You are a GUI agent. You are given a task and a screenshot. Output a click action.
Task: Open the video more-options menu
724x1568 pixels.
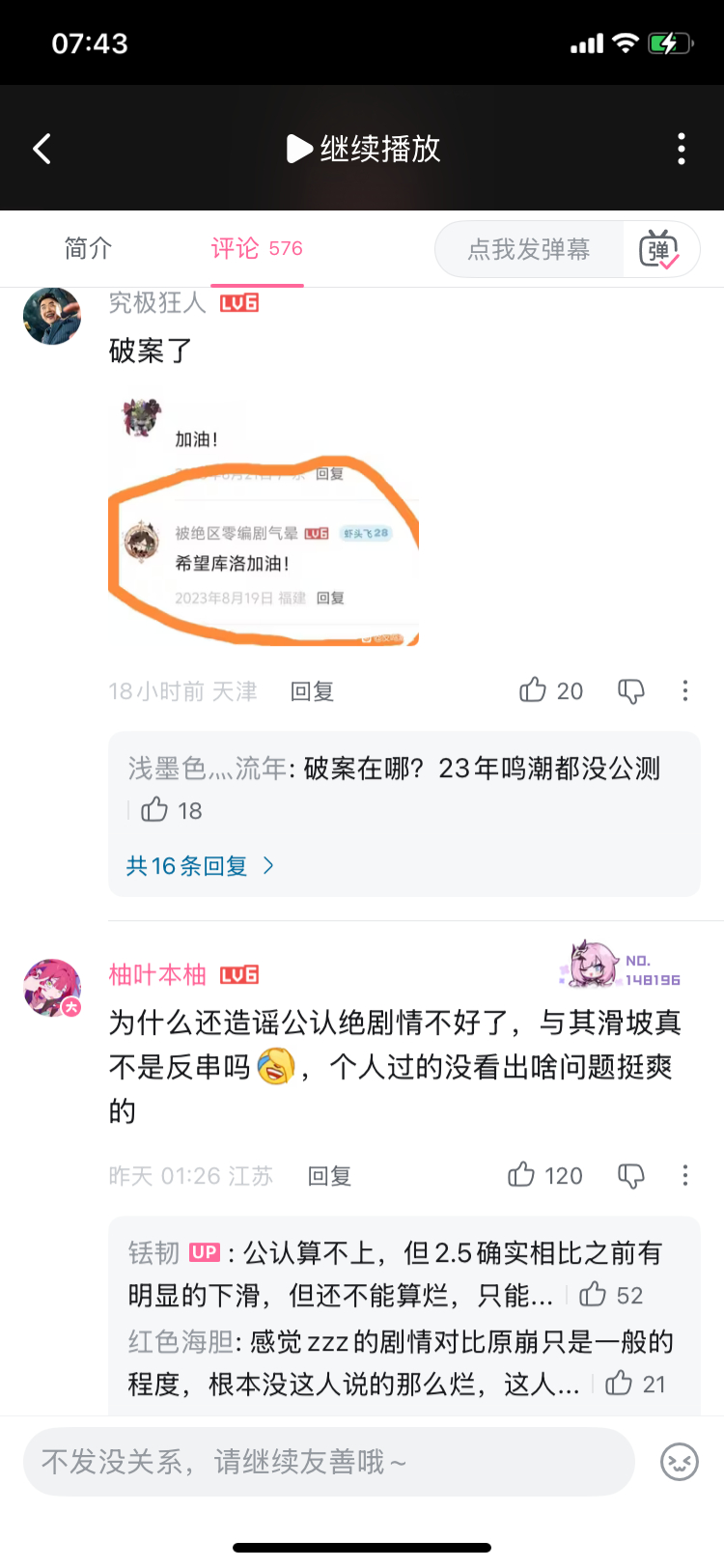click(x=682, y=149)
